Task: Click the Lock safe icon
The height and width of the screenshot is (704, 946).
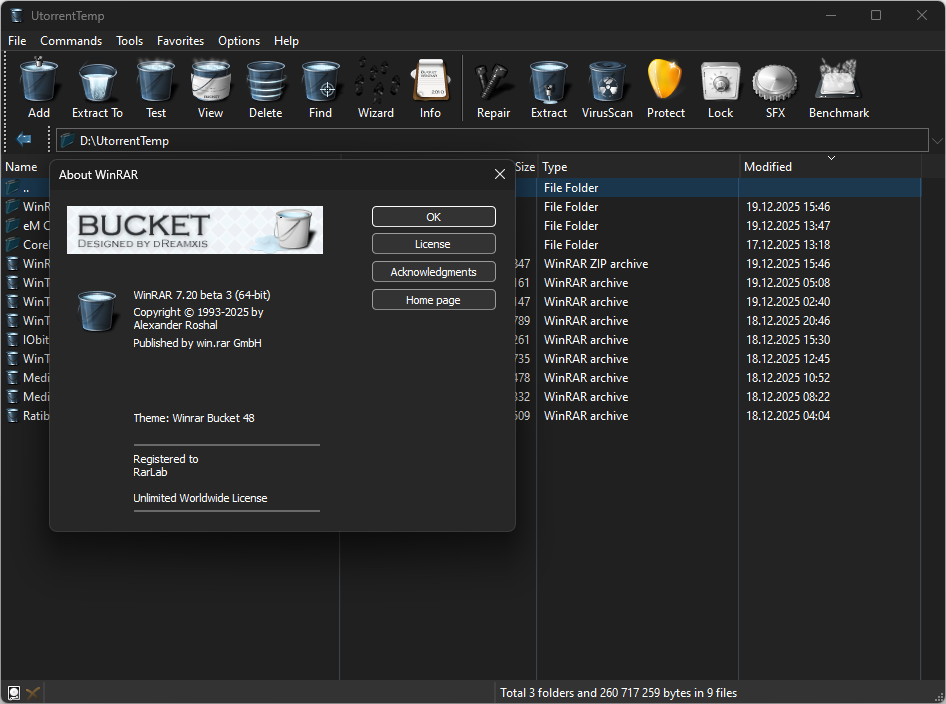Action: click(x=720, y=81)
